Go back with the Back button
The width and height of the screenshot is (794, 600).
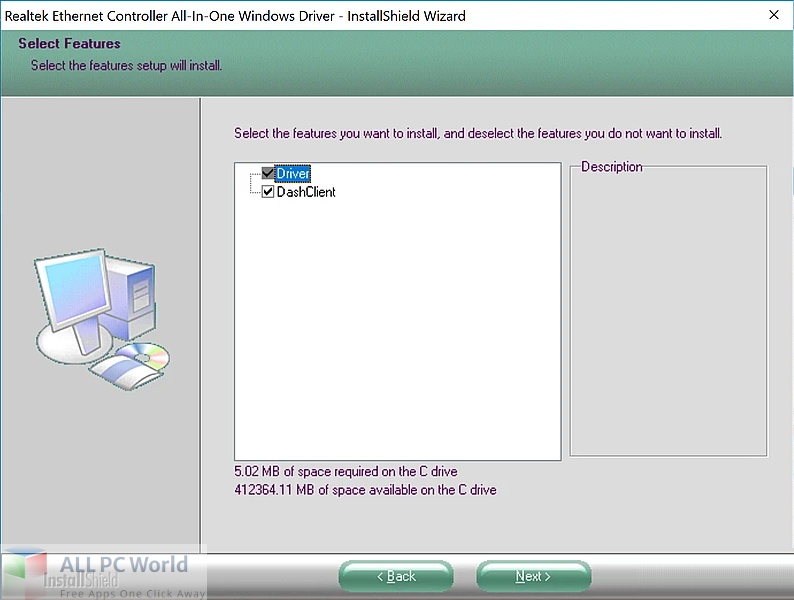click(x=396, y=576)
